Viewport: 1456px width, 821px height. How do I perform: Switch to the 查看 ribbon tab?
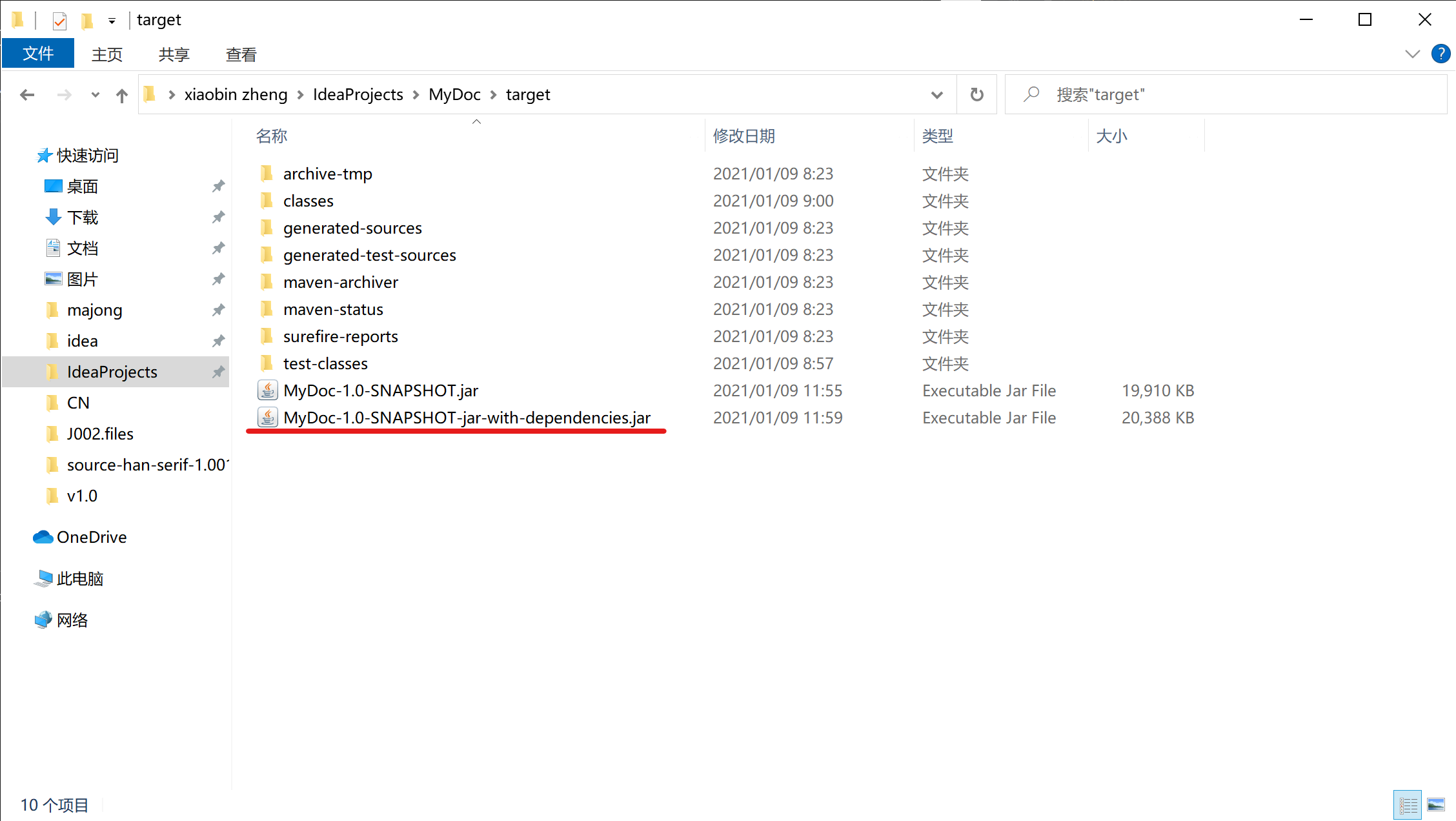(241, 55)
